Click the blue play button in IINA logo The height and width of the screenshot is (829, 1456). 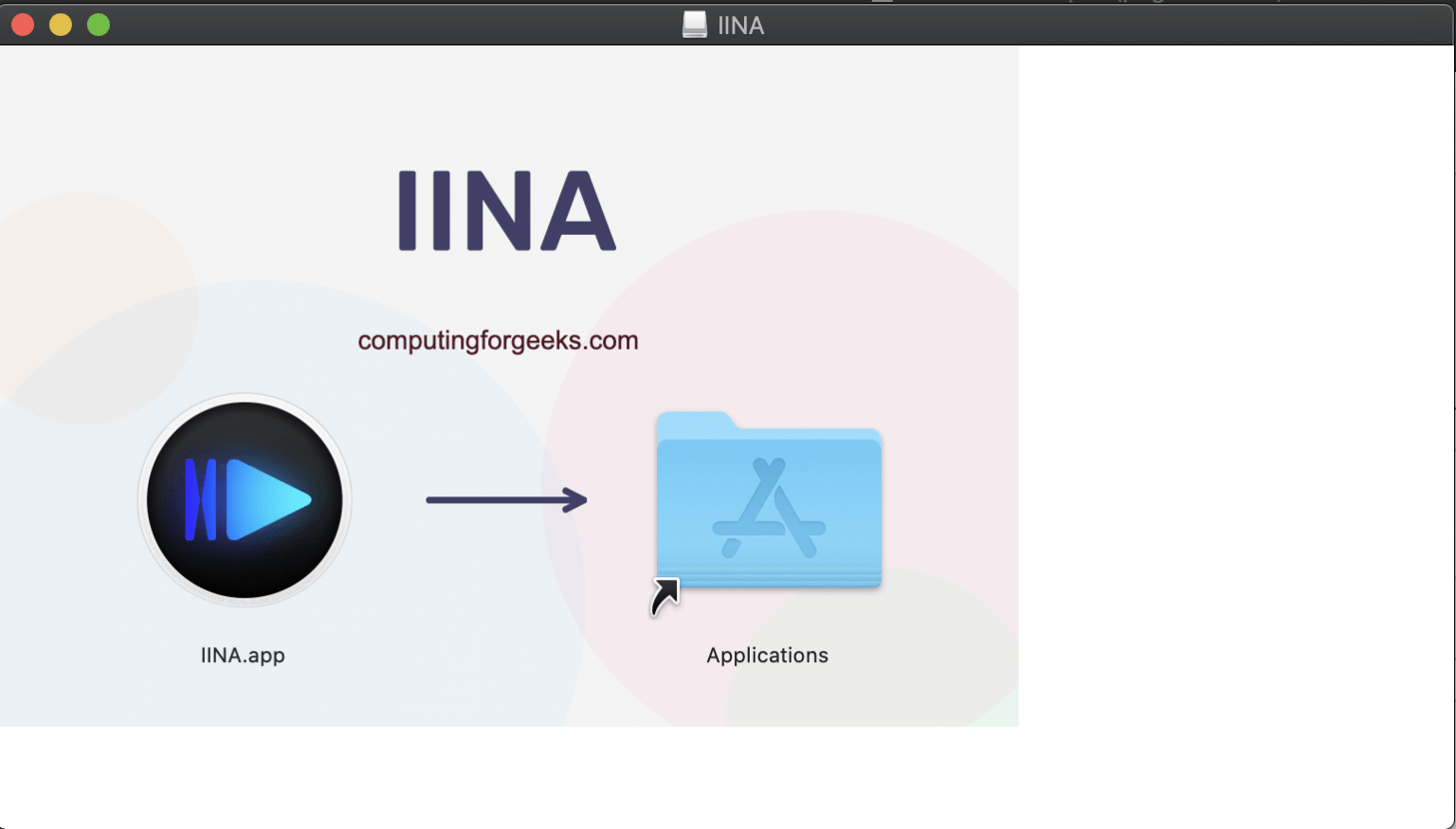coord(275,500)
